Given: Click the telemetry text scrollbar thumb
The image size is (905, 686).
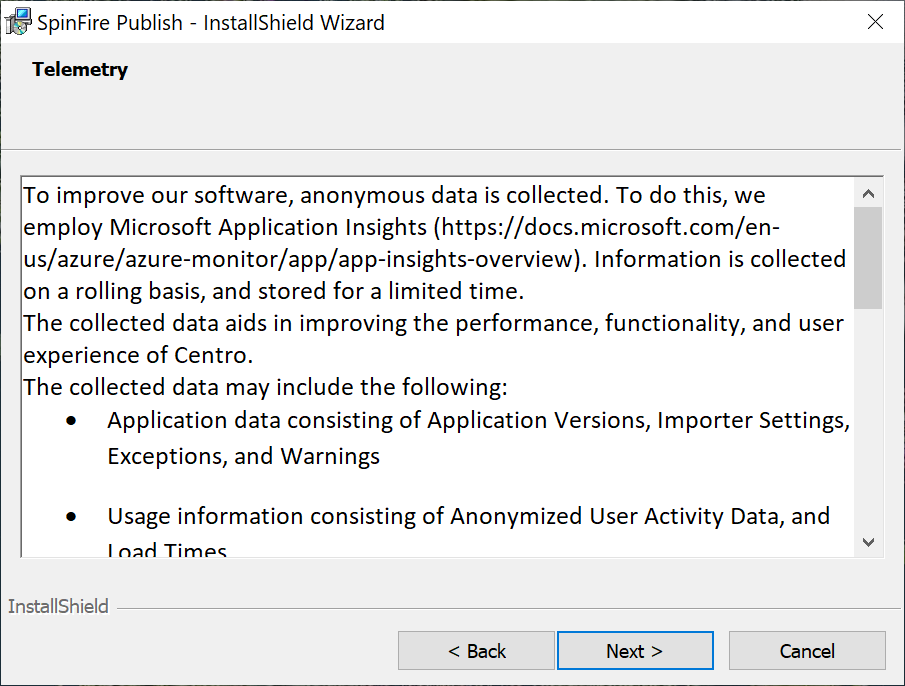Looking at the screenshot, I should [x=868, y=257].
